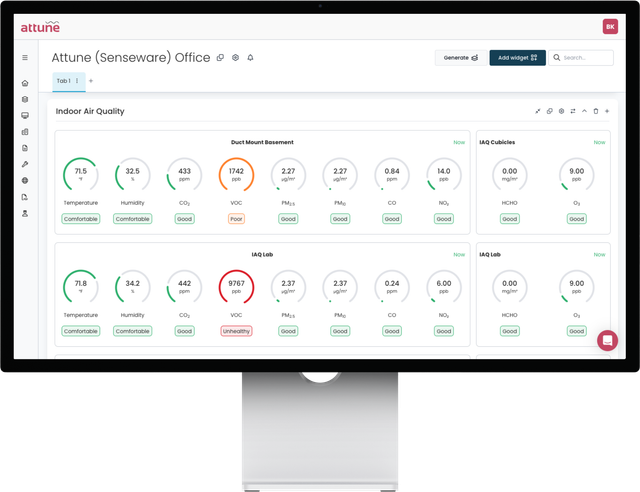Click Good badge under 433 ppm CO2
This screenshot has width=640, height=492.
pos(184,219)
